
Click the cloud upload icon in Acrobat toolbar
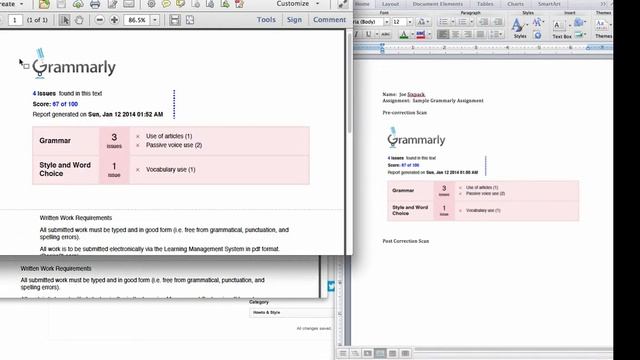click(78, 4)
